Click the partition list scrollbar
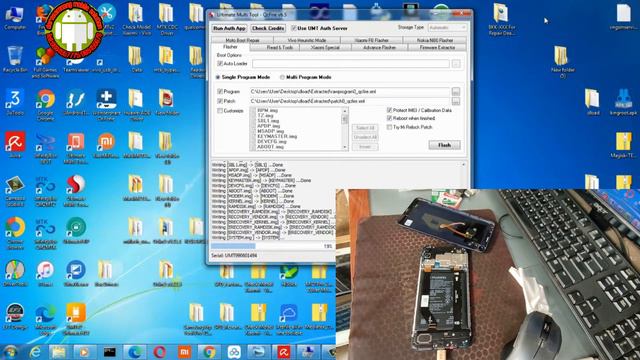The image size is (640, 360). pyautogui.click(x=345, y=129)
